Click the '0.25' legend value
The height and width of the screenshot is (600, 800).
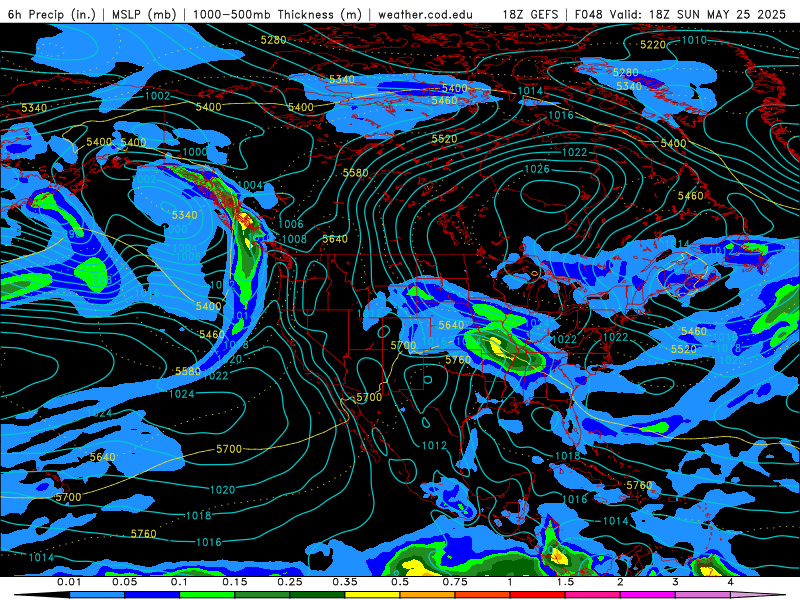pyautogui.click(x=290, y=582)
